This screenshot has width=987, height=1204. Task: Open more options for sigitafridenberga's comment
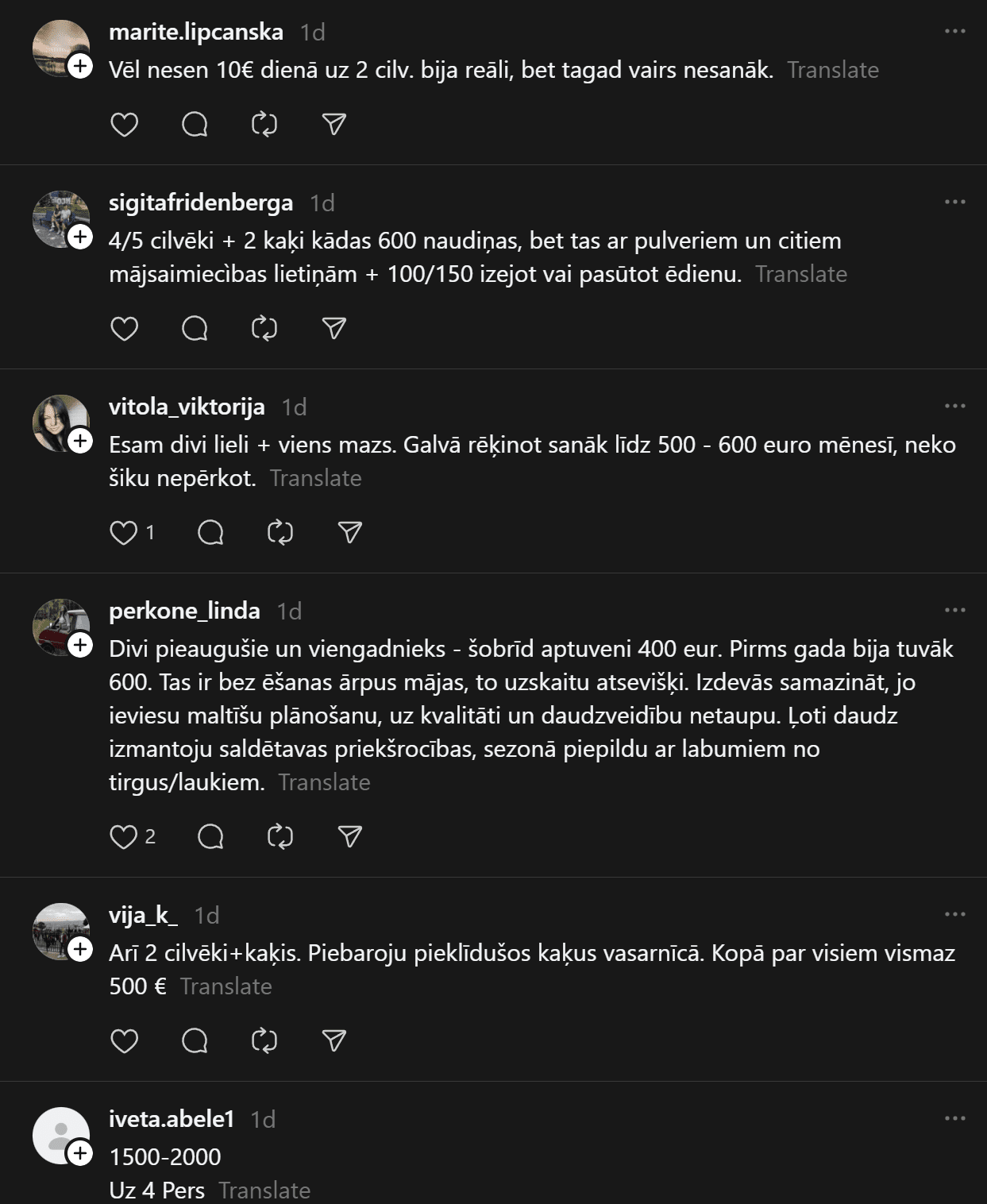pyautogui.click(x=954, y=203)
